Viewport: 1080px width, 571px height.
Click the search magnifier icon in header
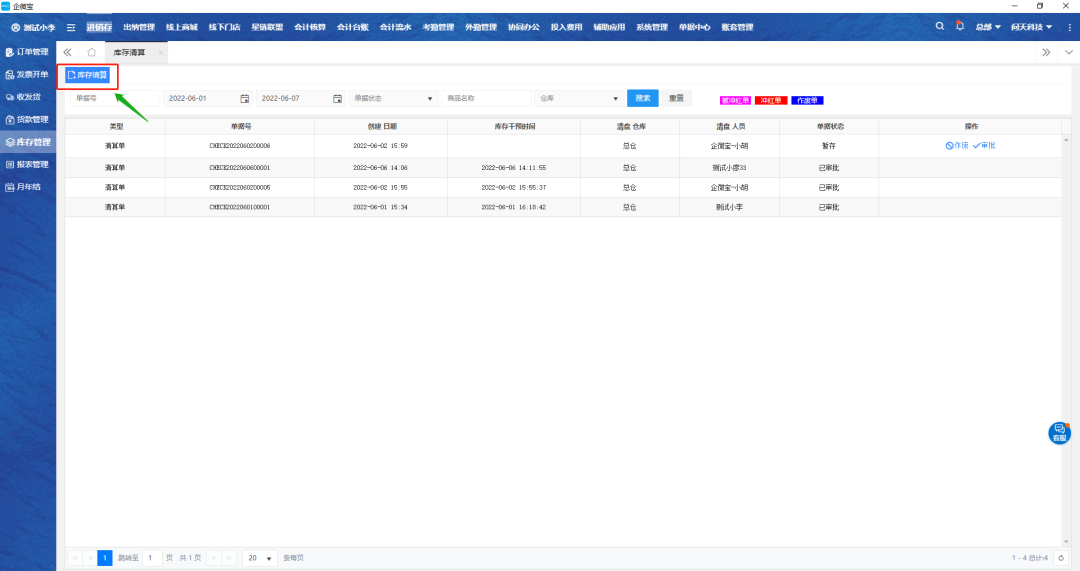[x=940, y=26]
